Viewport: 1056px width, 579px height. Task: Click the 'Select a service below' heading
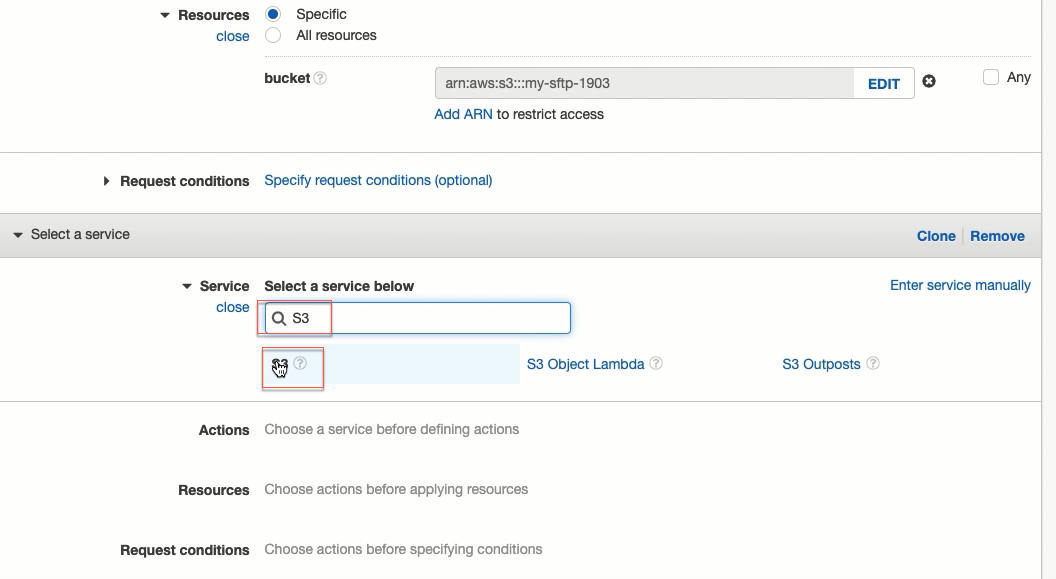point(339,286)
